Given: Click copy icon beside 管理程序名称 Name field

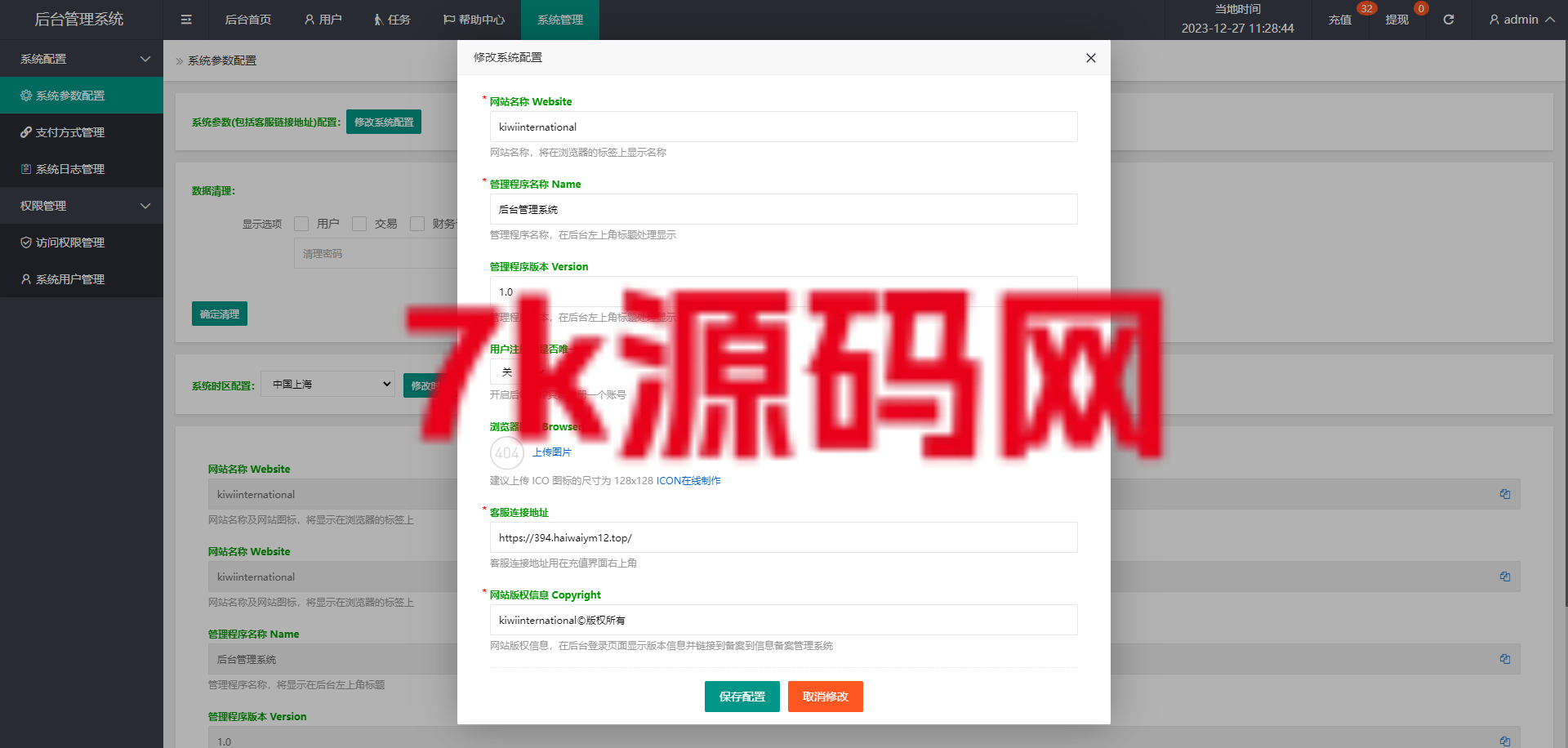Looking at the screenshot, I should tap(1505, 659).
